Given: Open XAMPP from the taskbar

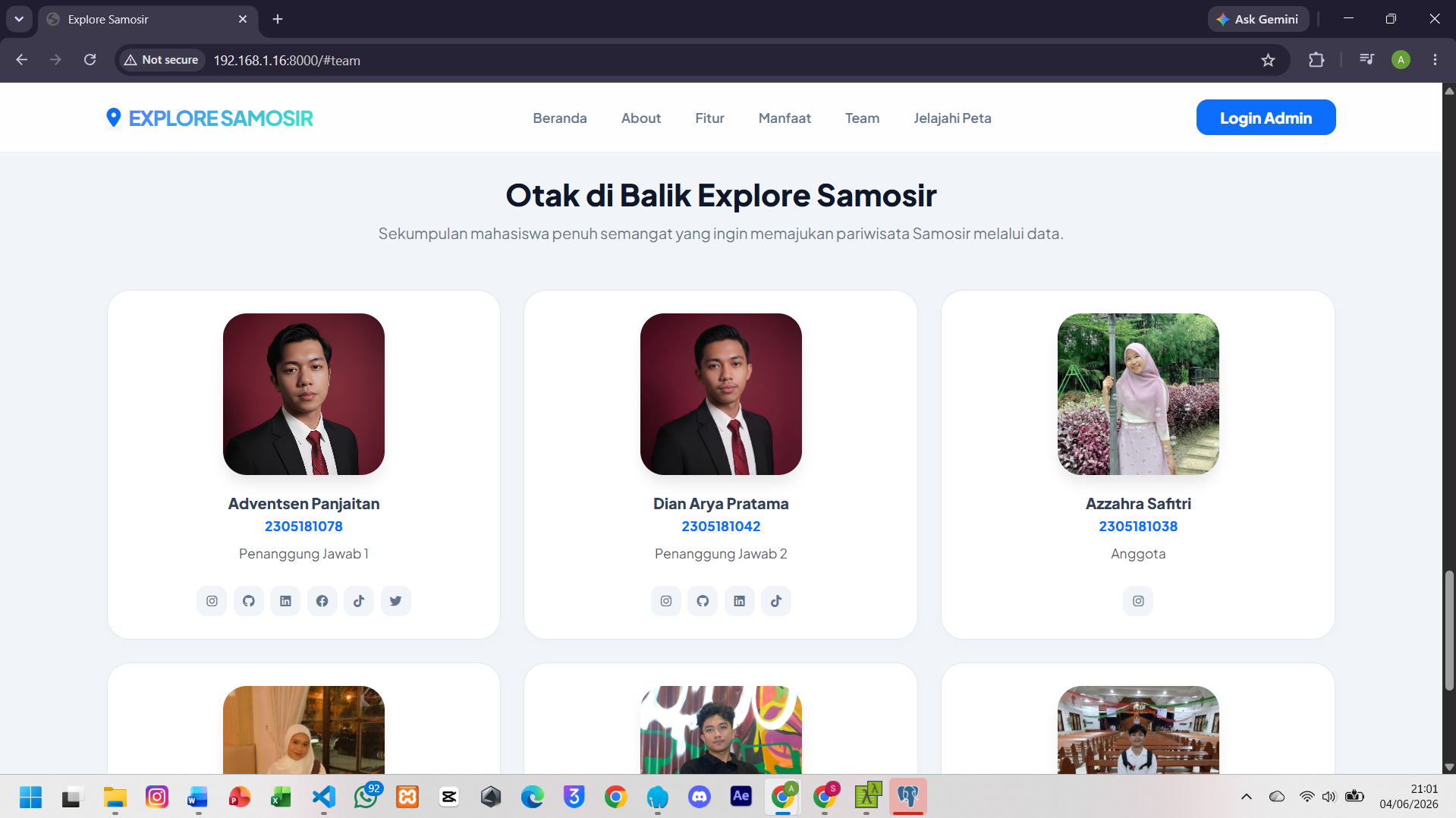Looking at the screenshot, I should (407, 797).
